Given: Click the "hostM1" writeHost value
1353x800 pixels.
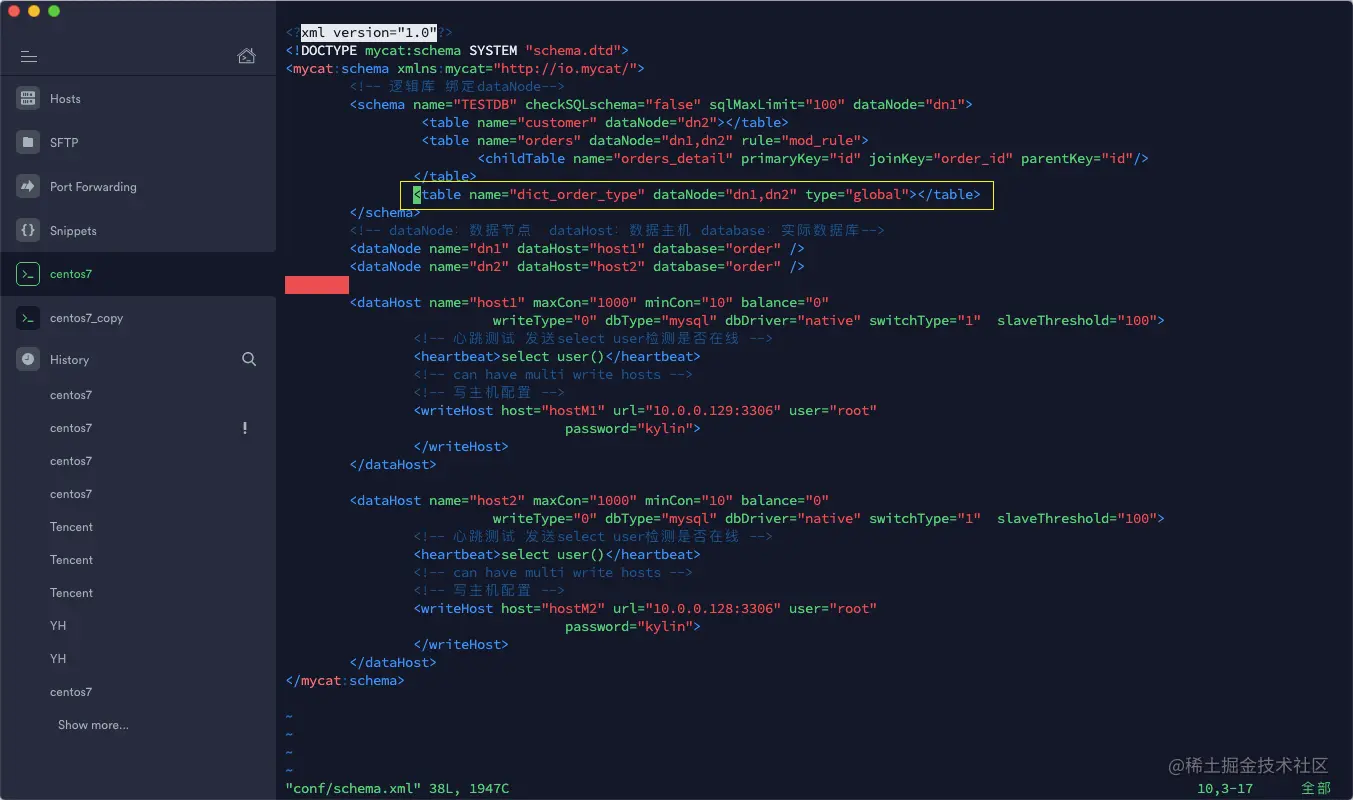Looking at the screenshot, I should point(573,410).
